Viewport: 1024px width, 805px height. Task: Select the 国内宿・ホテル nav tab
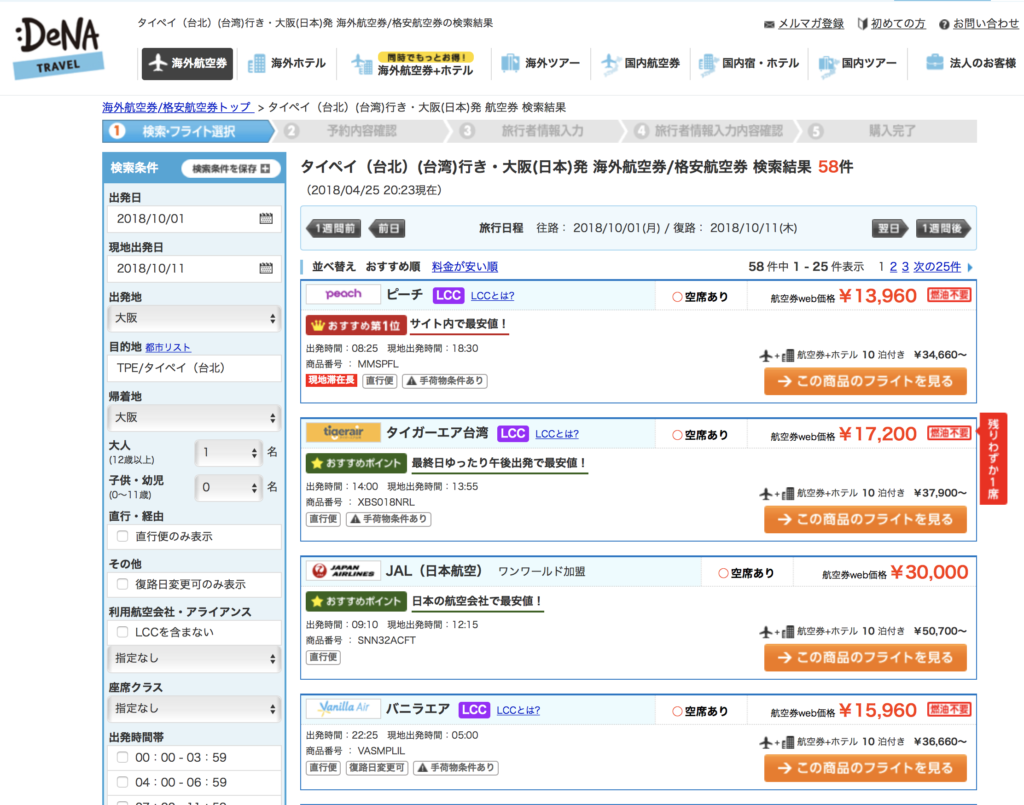[x=749, y=63]
